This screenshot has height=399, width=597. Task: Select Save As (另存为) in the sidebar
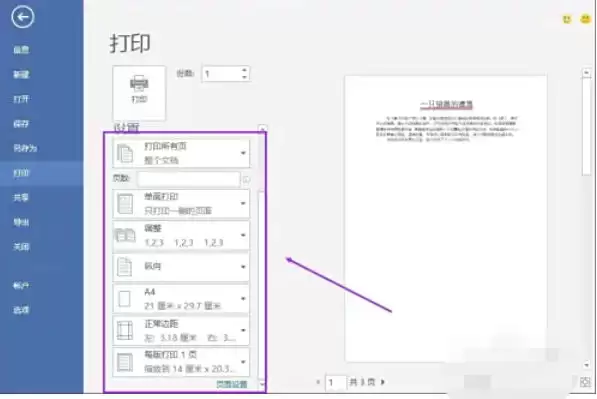point(25,148)
